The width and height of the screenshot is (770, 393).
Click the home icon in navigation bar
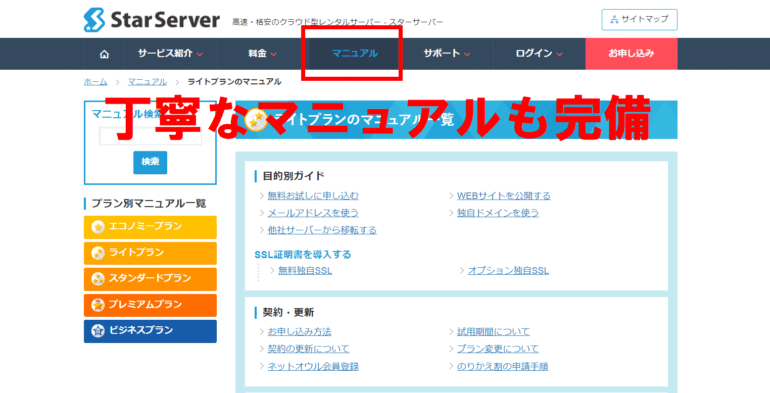pyautogui.click(x=104, y=54)
